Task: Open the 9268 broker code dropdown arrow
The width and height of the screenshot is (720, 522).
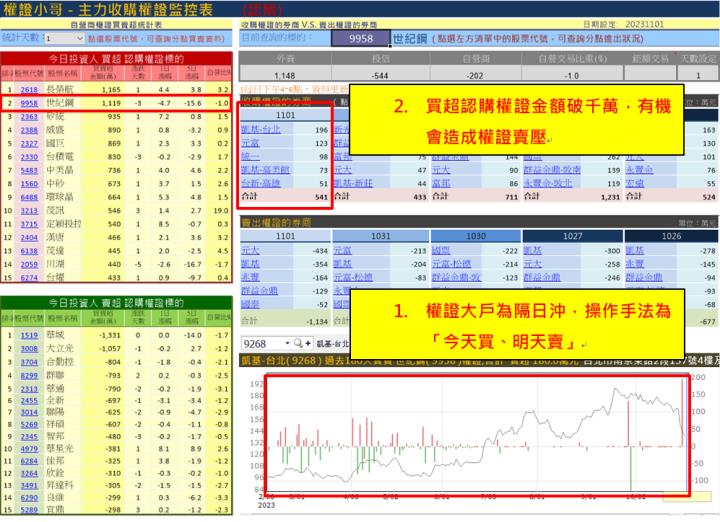Action: 287,343
